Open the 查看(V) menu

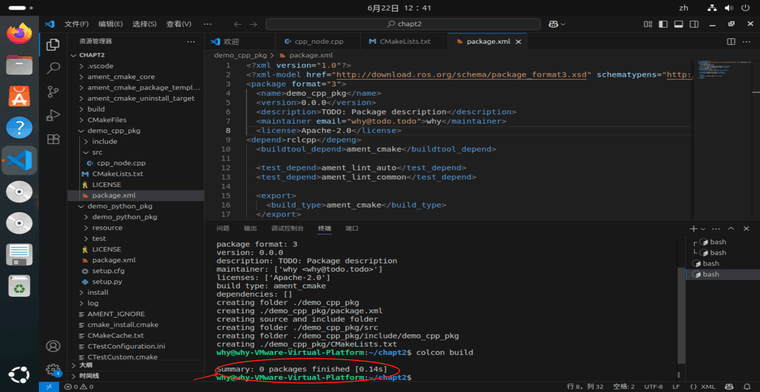179,24
